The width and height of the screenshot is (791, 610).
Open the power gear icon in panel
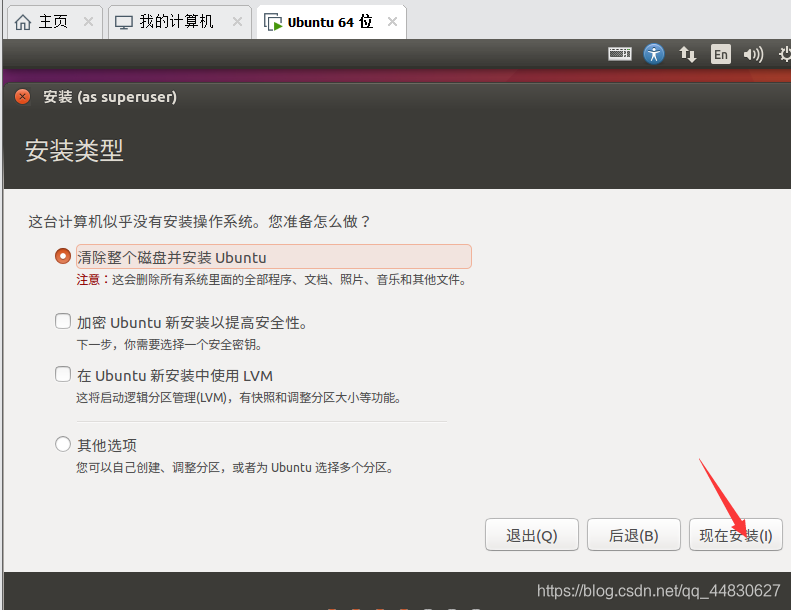[784, 54]
